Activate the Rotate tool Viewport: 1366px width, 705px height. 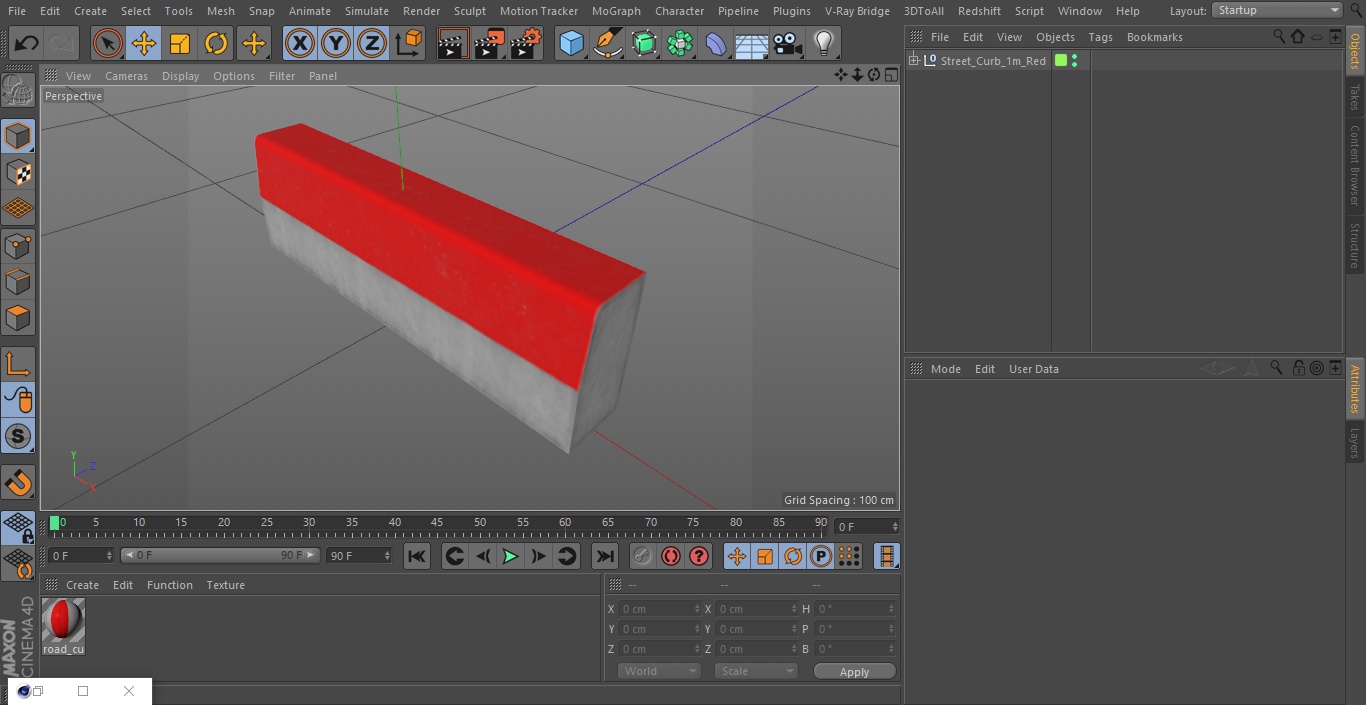click(x=216, y=44)
